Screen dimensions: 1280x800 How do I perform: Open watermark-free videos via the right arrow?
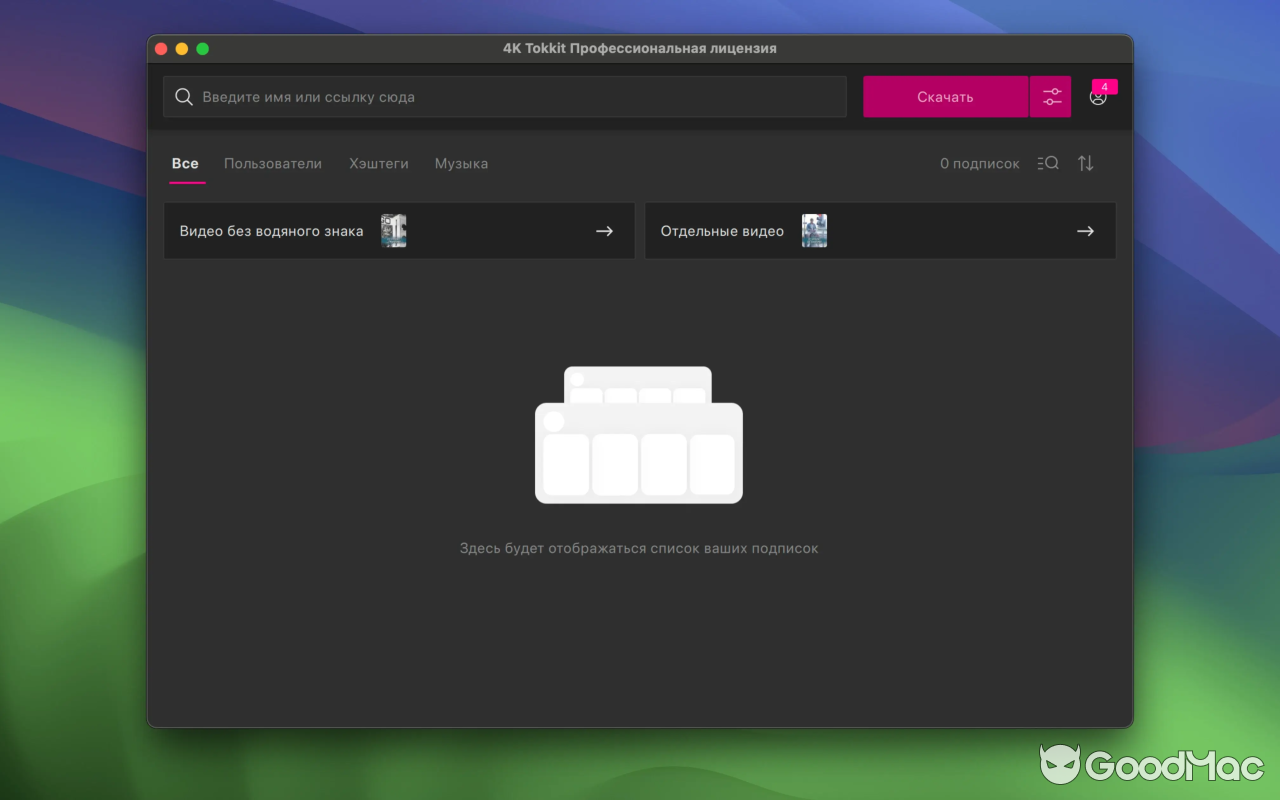(604, 230)
